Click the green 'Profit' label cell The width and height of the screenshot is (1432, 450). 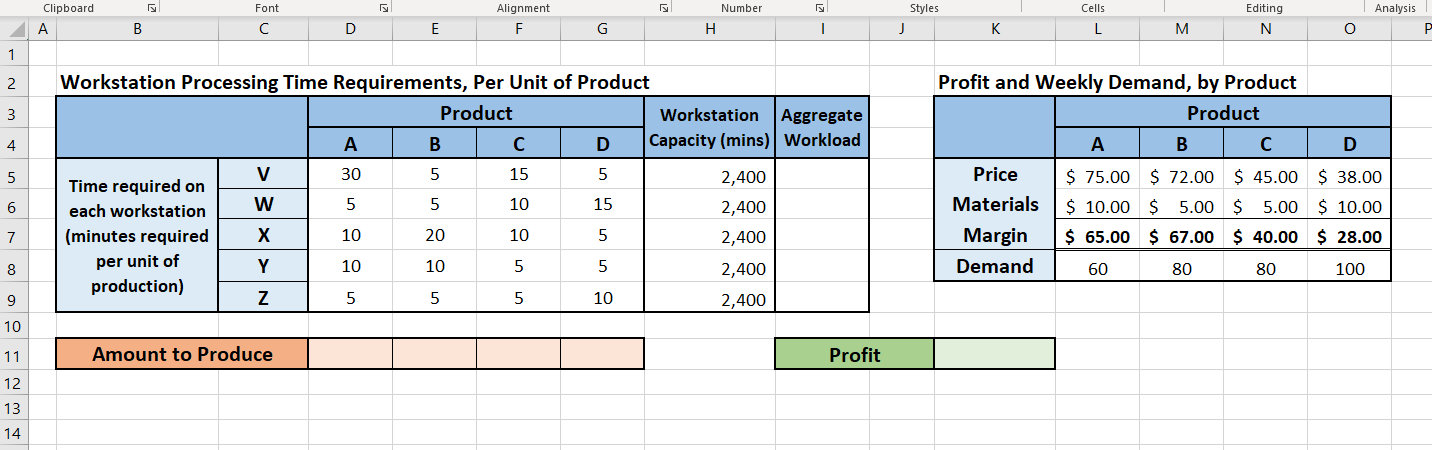(854, 354)
